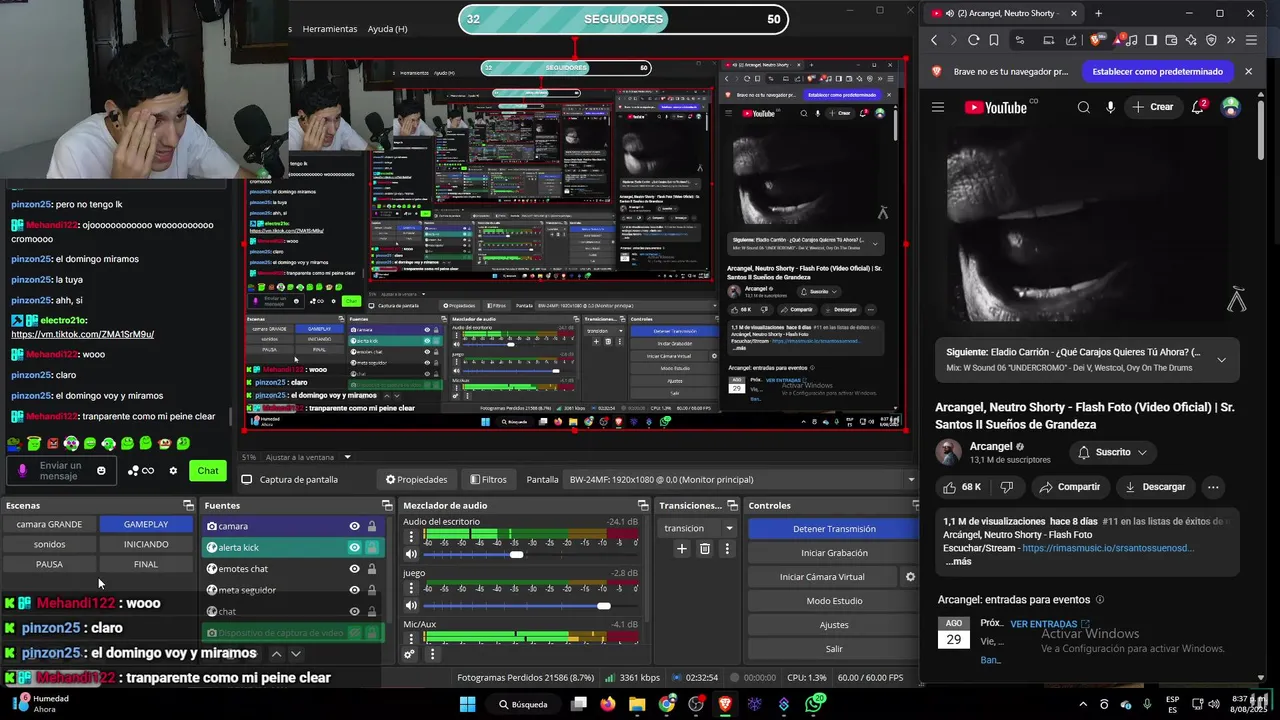Show more Brave toolbar extensions chevron
Image resolution: width=1280 pixels, height=720 pixels.
click(1231, 40)
